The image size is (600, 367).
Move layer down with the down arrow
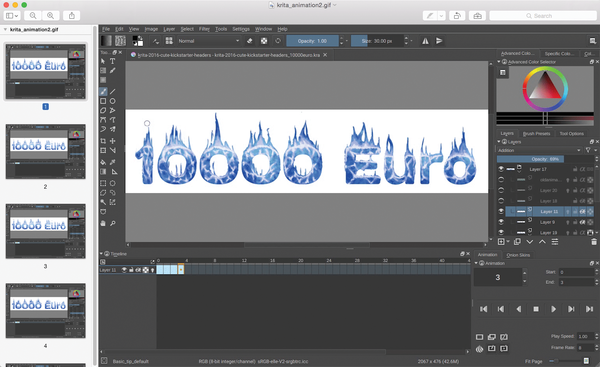click(530, 242)
